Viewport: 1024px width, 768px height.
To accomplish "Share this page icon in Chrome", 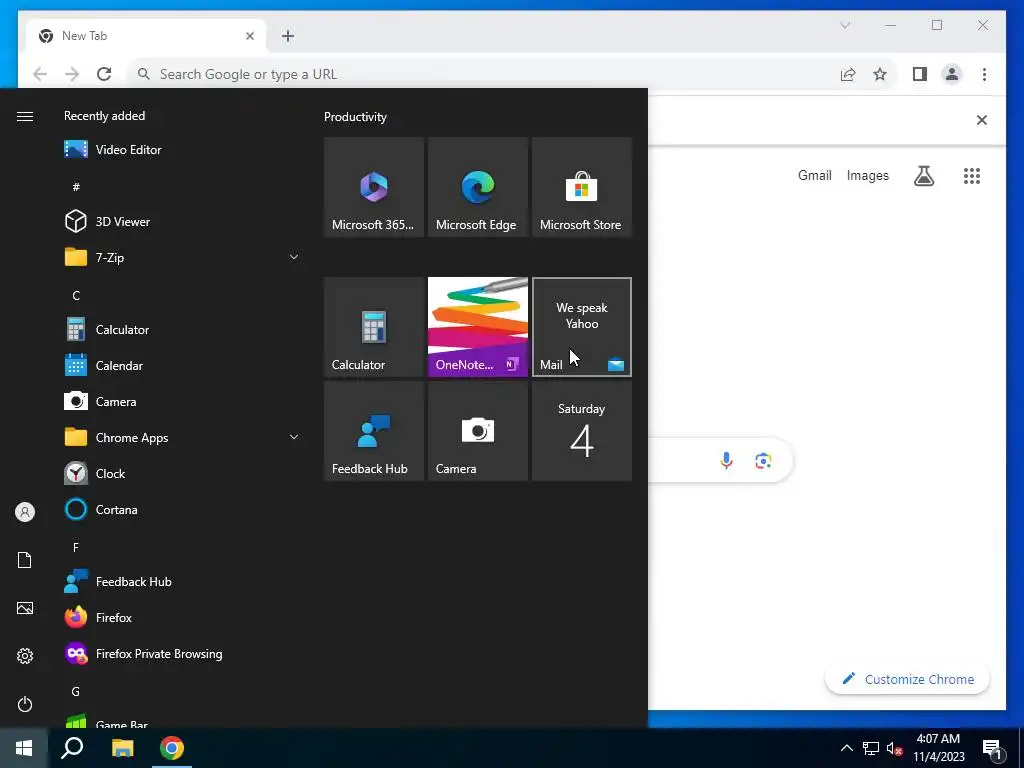I will 848,74.
